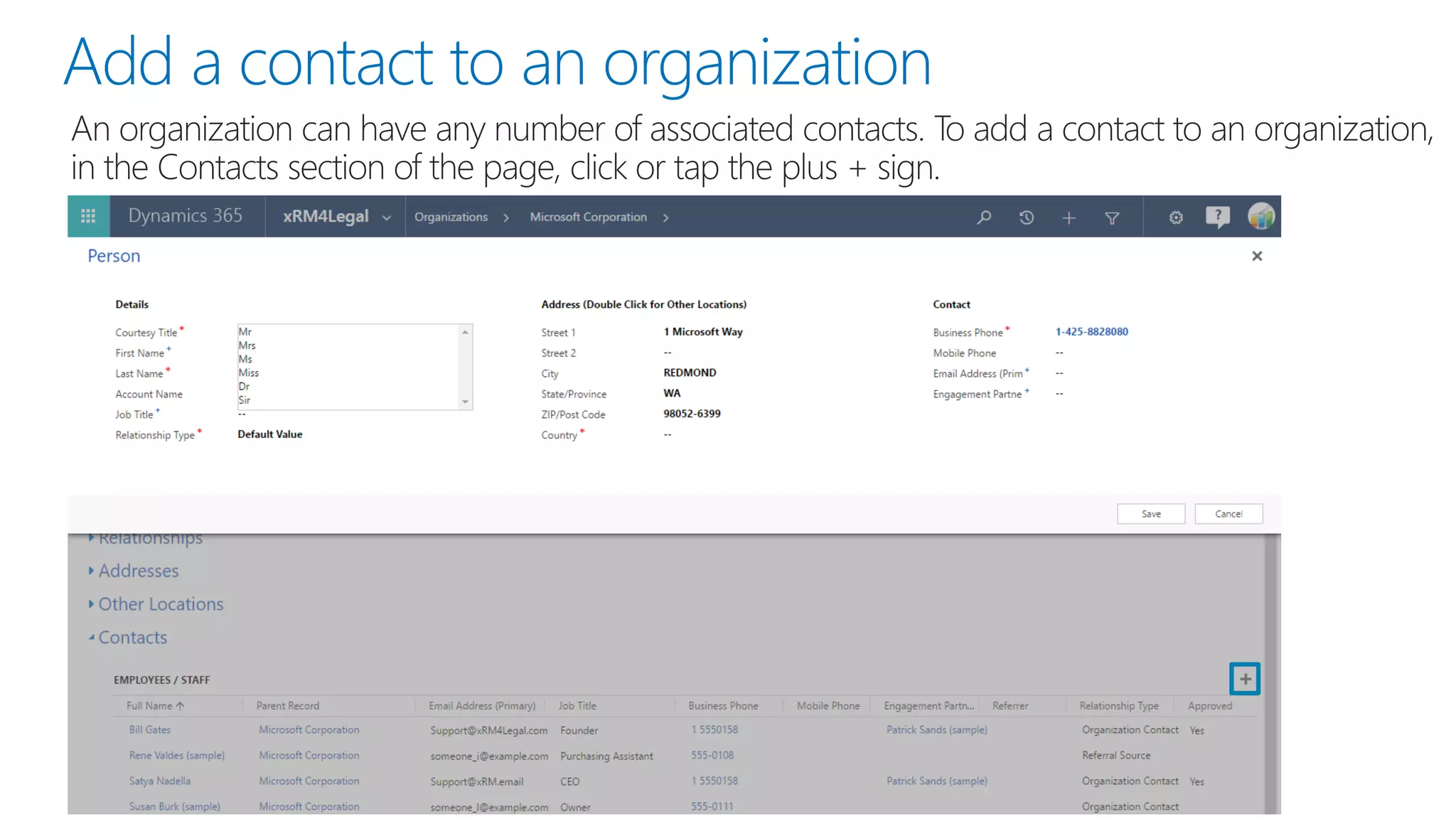
Task: Expand chevron after Microsoft Corporation breadcrumb
Action: click(665, 218)
